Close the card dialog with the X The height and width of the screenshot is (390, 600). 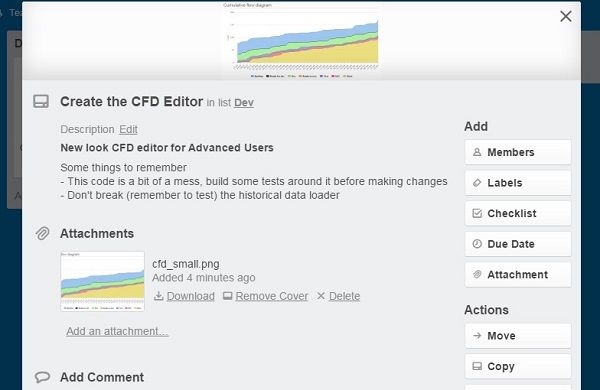pos(566,16)
